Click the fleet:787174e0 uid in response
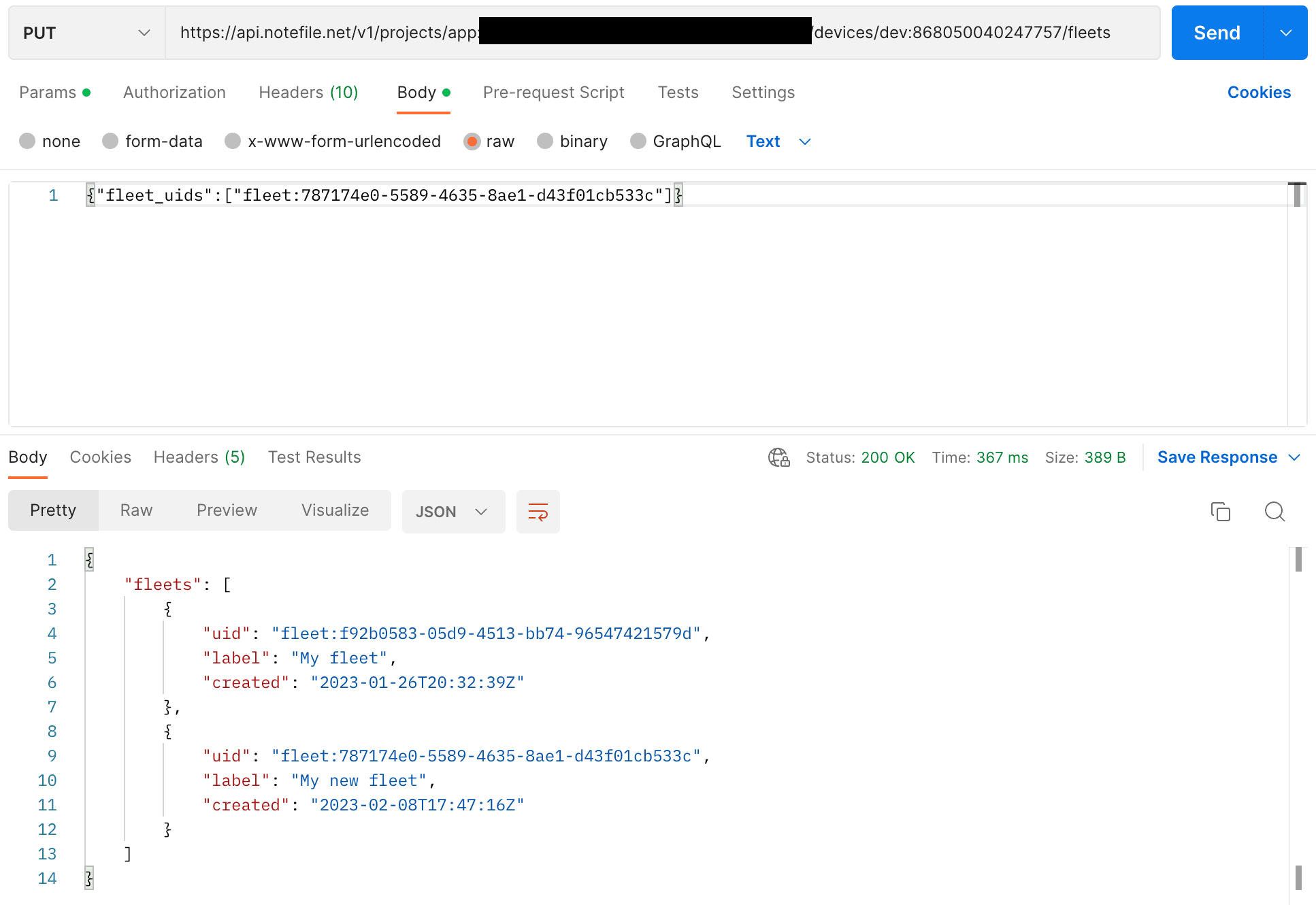The image size is (1316, 905). click(x=486, y=756)
